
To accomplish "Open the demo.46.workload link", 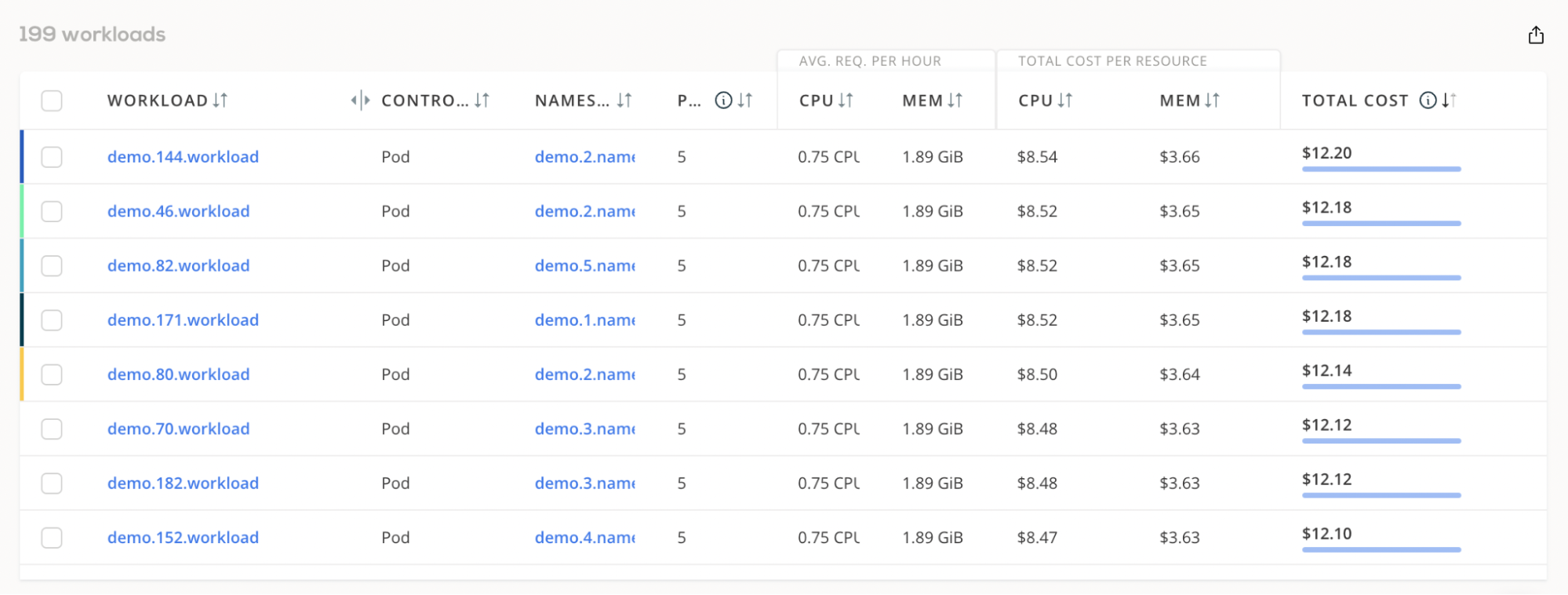I will [178, 211].
